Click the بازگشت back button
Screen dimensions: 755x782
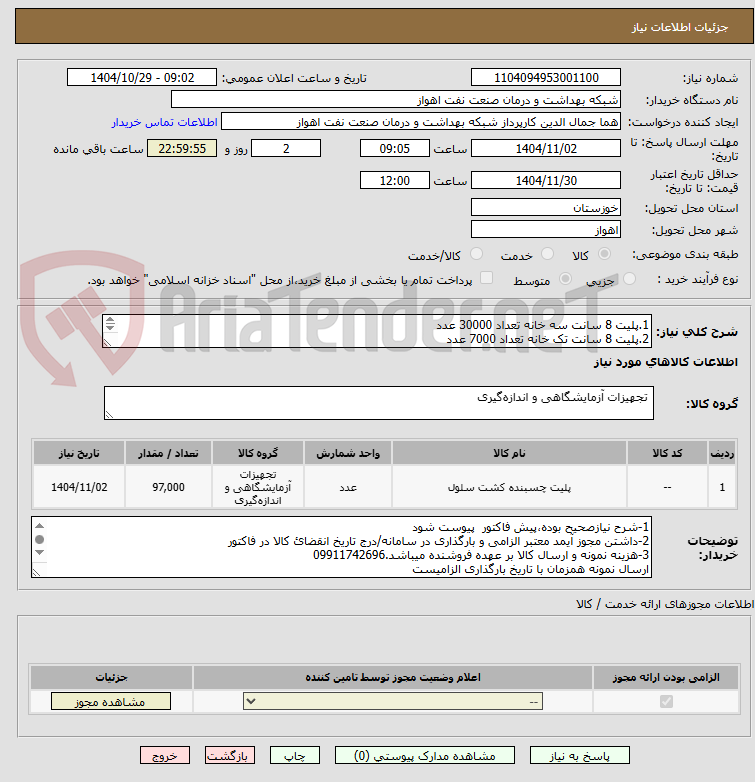pyautogui.click(x=230, y=756)
